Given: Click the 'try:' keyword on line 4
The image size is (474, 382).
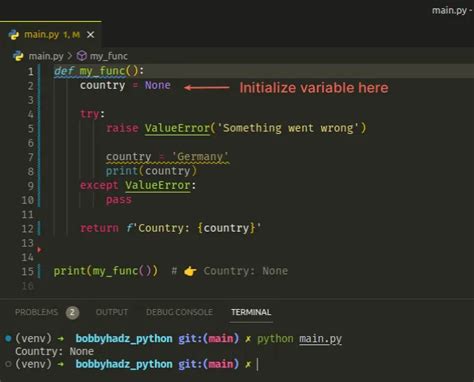Looking at the screenshot, I should tap(92, 114).
